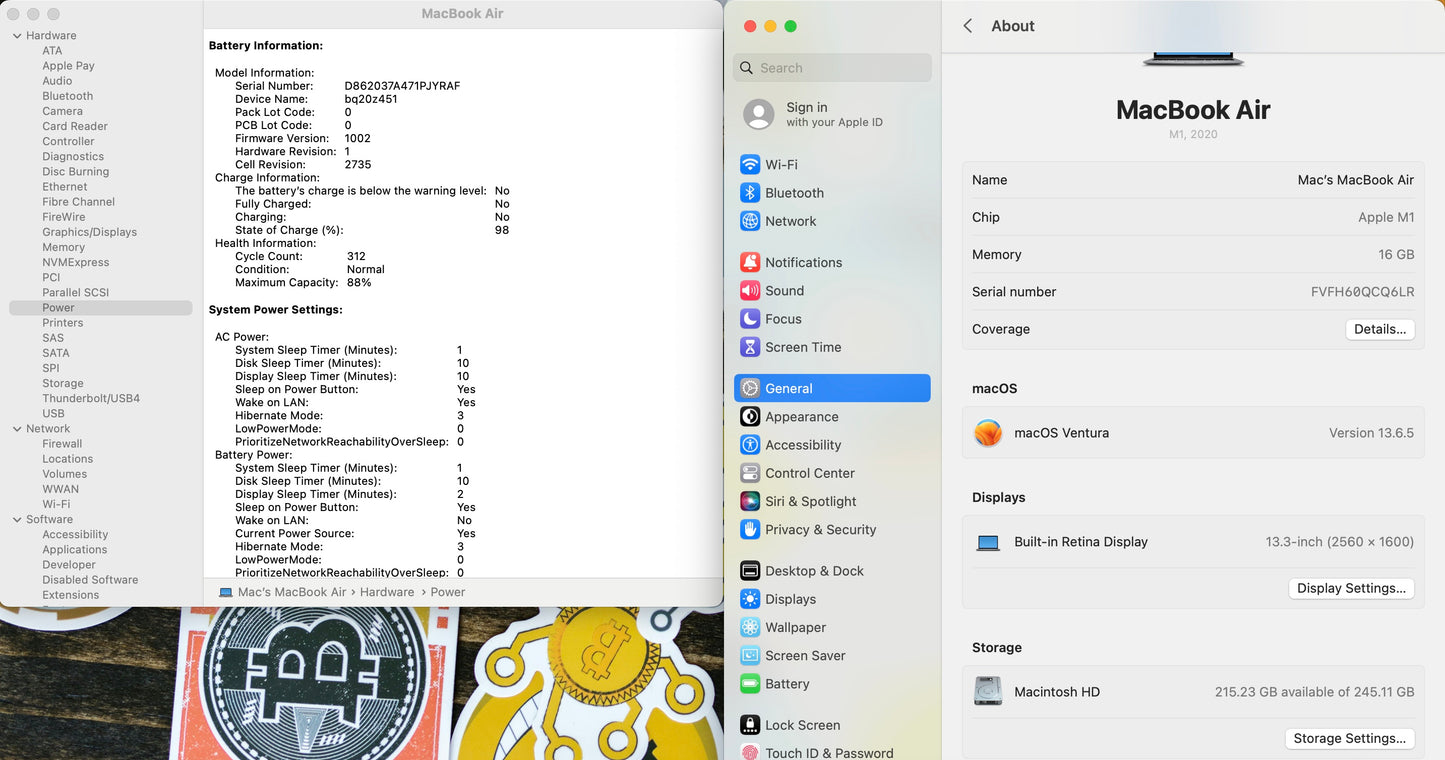Click the Bluetooth icon in System Settings
1445x760 pixels.
click(750, 193)
